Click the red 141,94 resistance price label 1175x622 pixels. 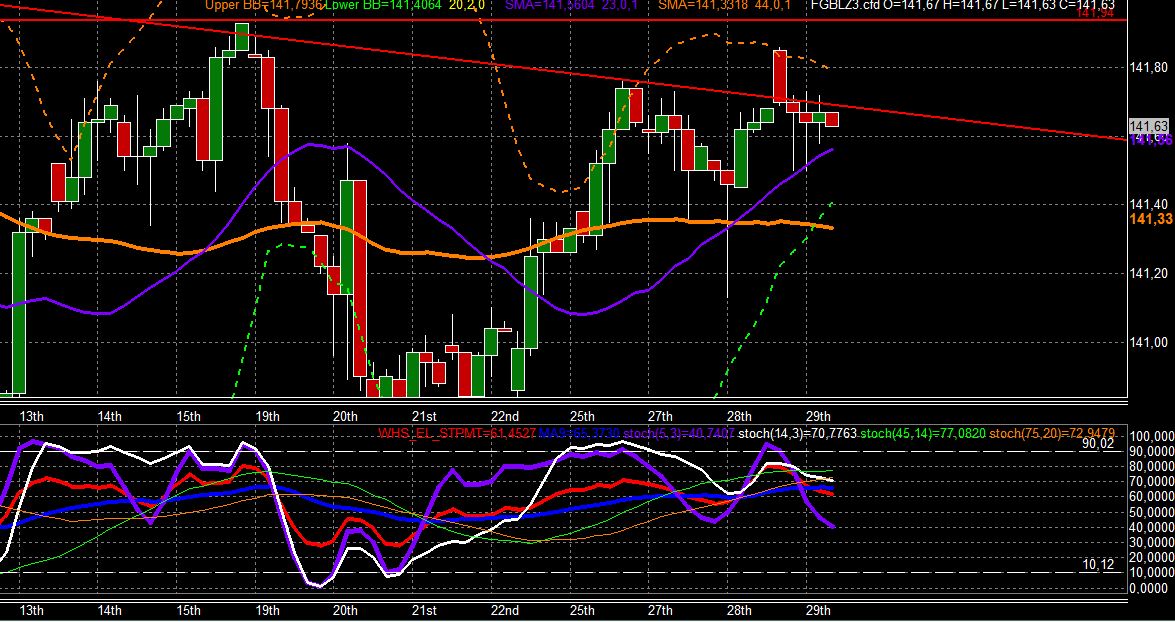coord(1097,13)
